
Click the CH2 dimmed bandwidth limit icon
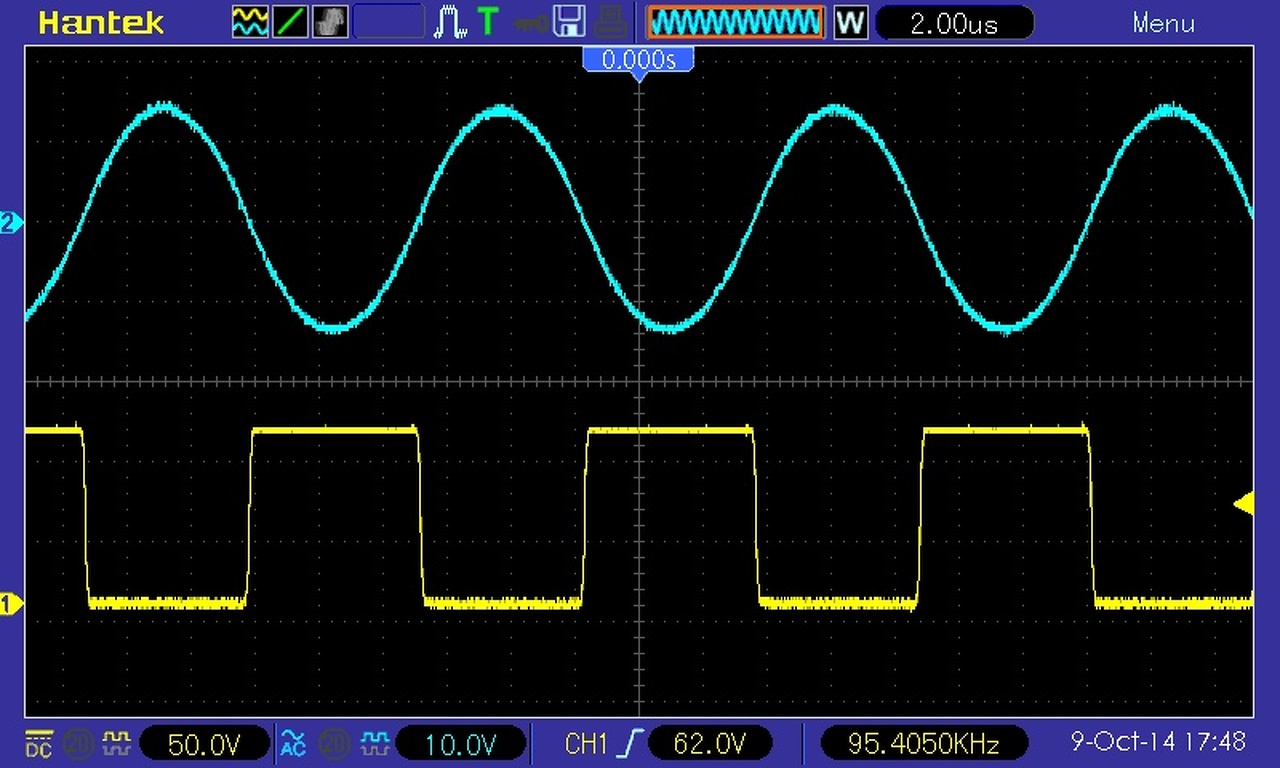[334, 743]
